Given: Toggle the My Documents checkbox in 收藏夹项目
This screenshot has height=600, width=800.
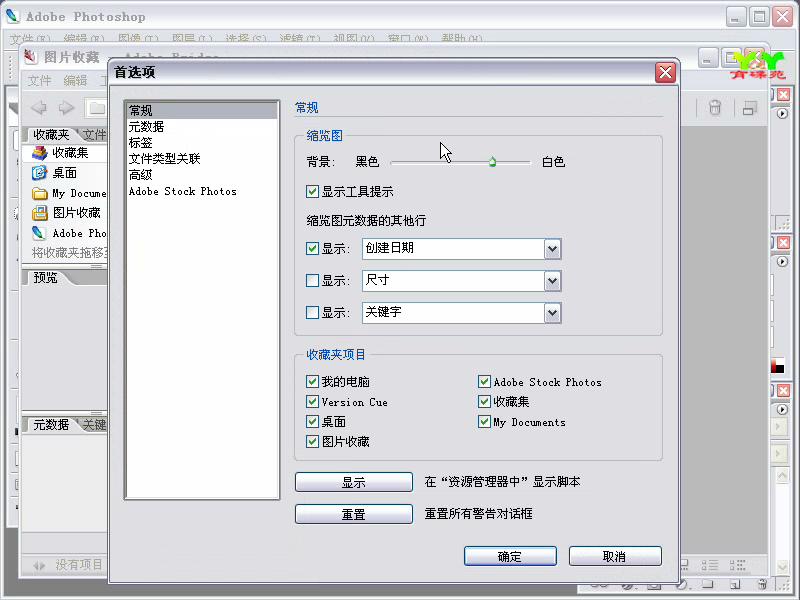Looking at the screenshot, I should pyautogui.click(x=484, y=421).
